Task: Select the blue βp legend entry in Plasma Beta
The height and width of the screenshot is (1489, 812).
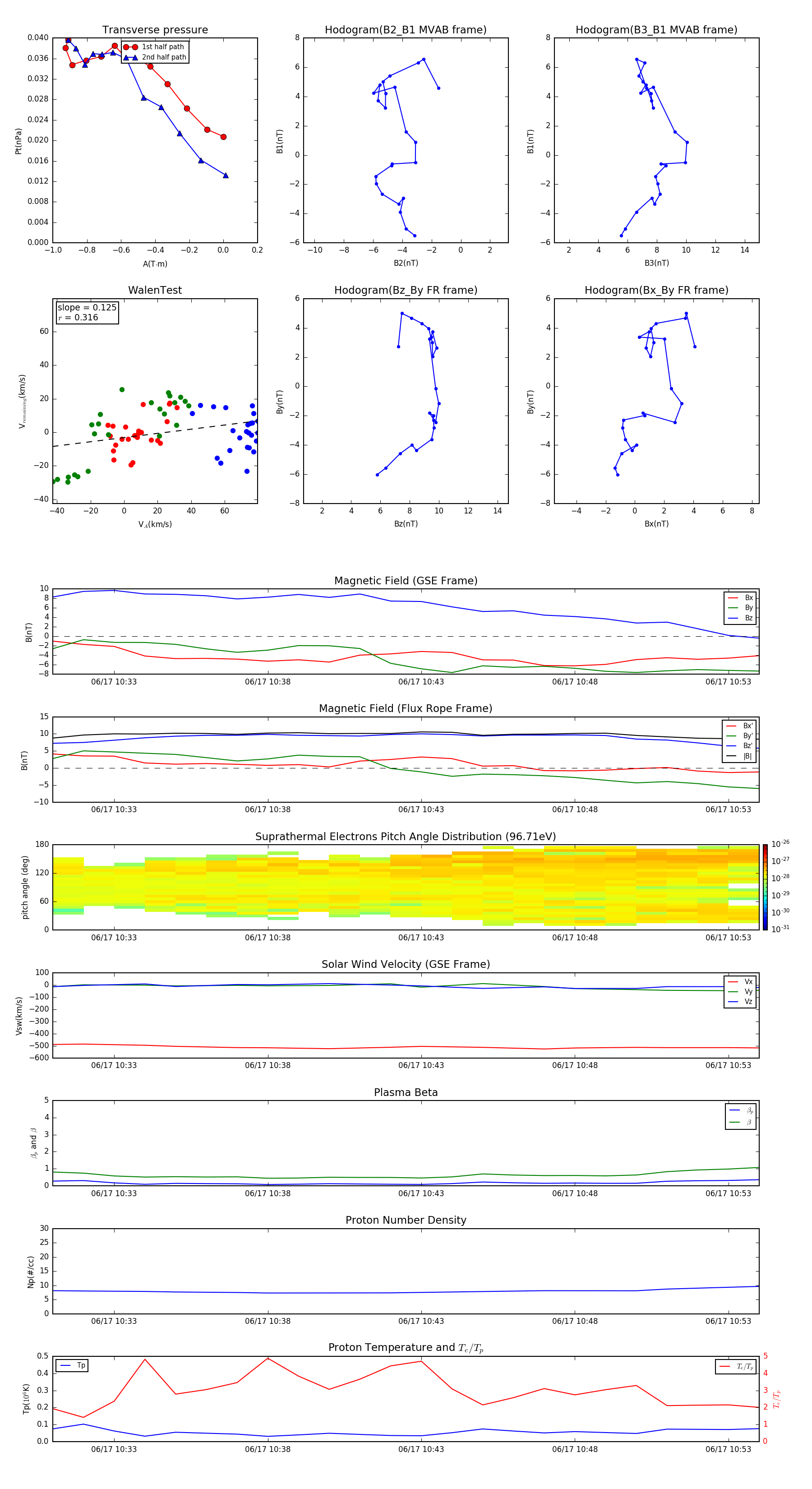Action: coord(742,1110)
